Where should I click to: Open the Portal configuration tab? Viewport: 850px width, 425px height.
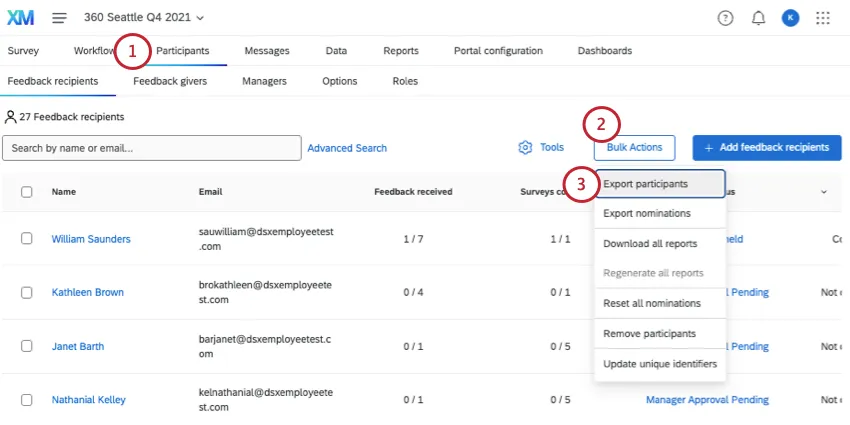[x=498, y=51]
